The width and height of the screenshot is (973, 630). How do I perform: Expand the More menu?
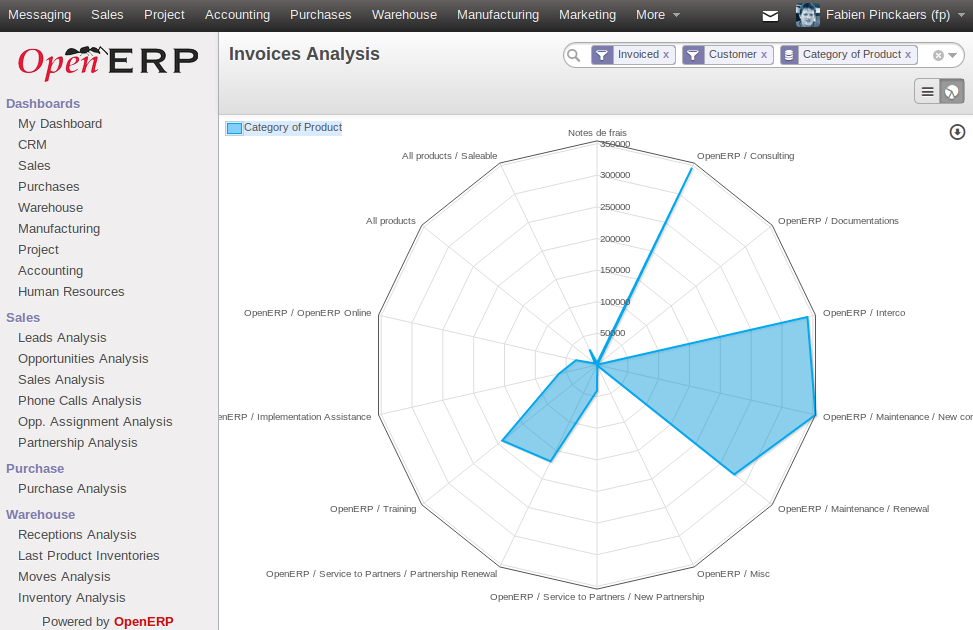click(658, 15)
